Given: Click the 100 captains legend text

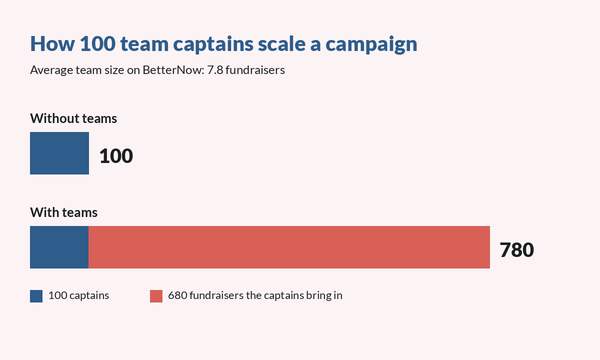Looking at the screenshot, I should (79, 295).
